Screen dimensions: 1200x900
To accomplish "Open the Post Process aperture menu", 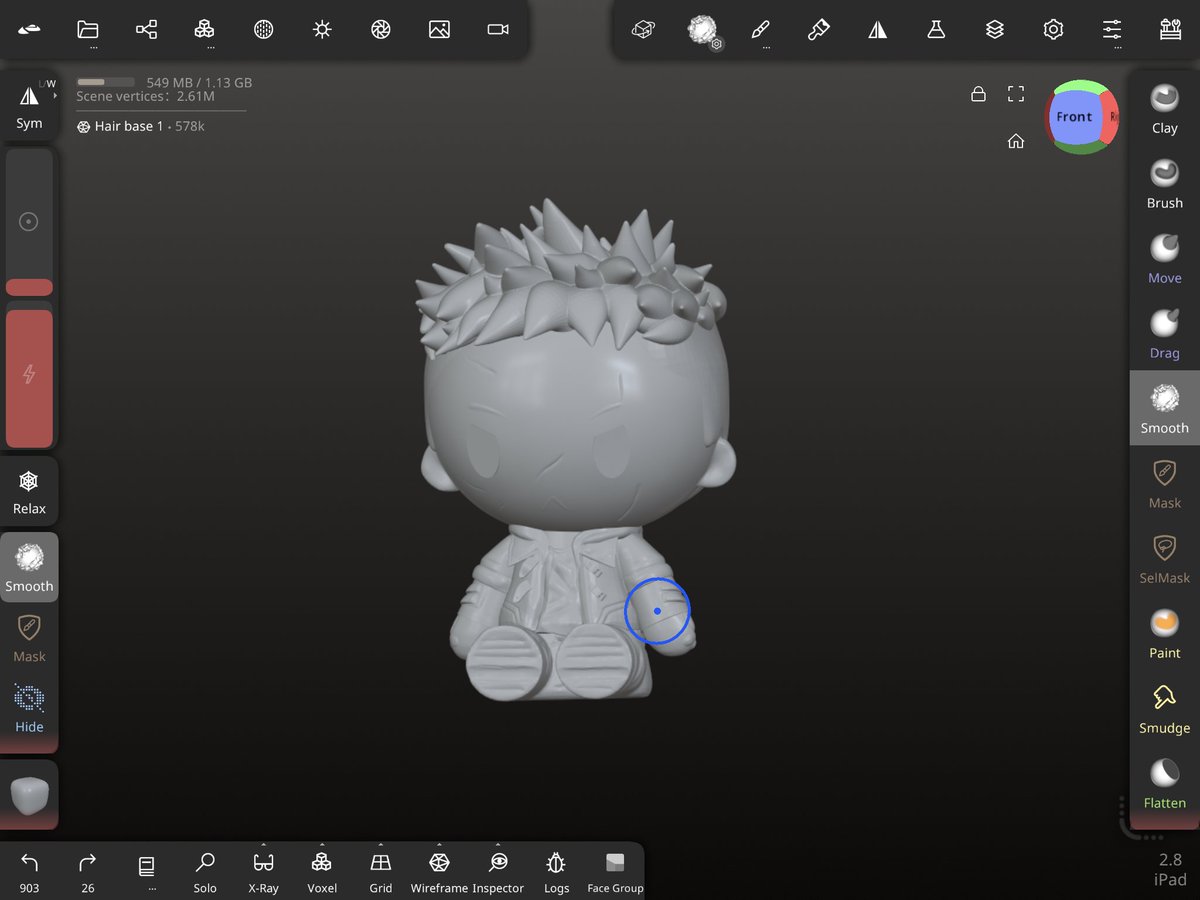I will pyautogui.click(x=380, y=30).
